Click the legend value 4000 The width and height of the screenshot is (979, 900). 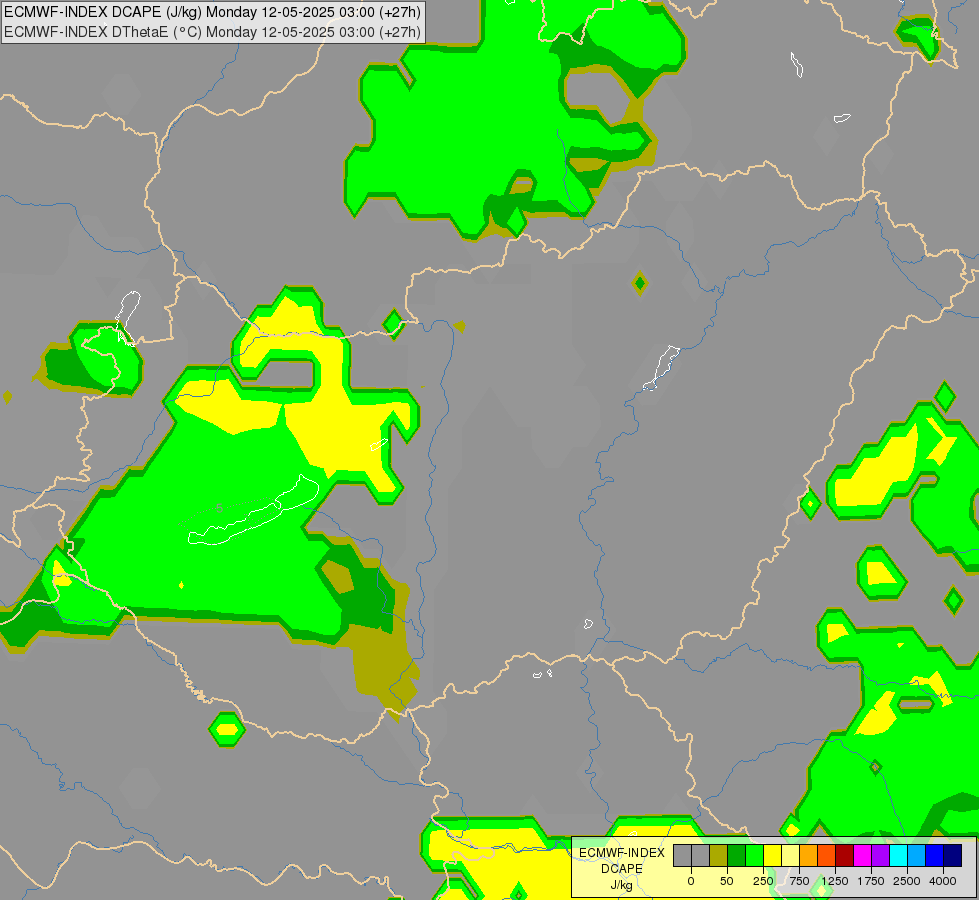click(943, 881)
